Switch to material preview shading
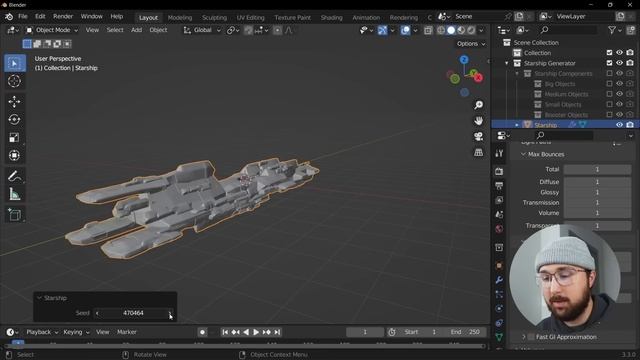 pyautogui.click(x=461, y=30)
